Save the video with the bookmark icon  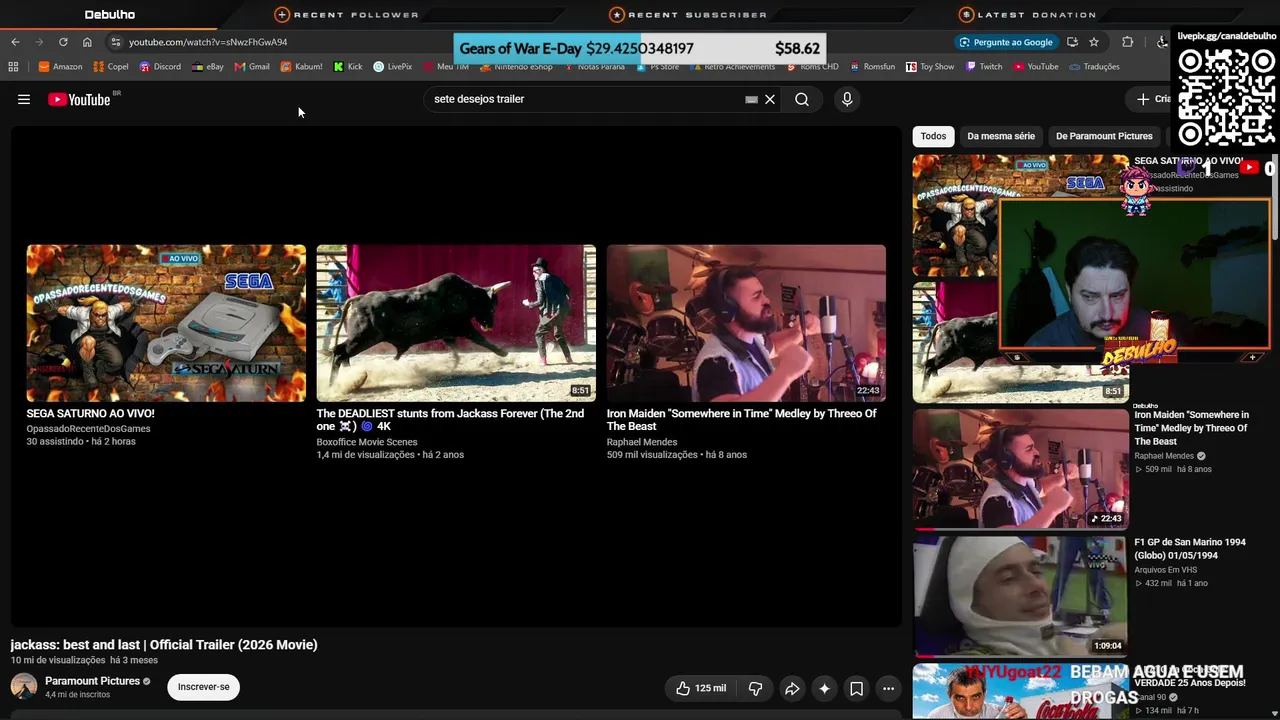point(856,688)
